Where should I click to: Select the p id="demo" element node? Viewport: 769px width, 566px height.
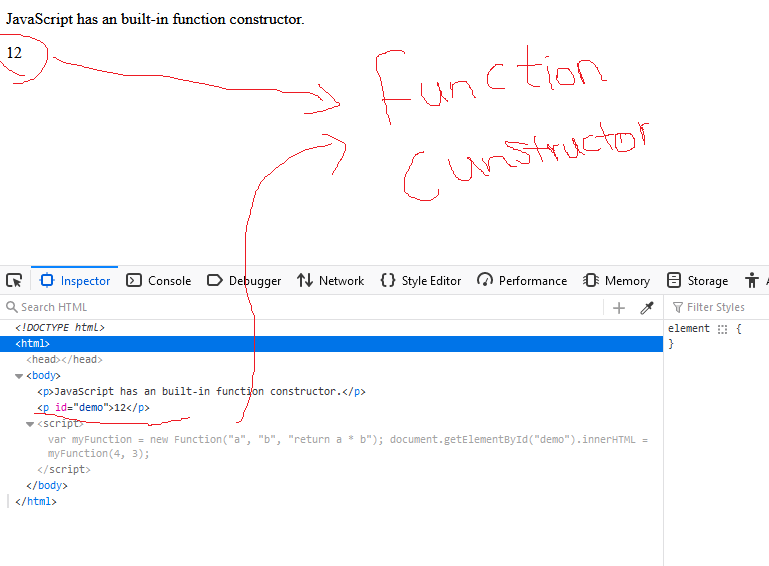coord(93,408)
